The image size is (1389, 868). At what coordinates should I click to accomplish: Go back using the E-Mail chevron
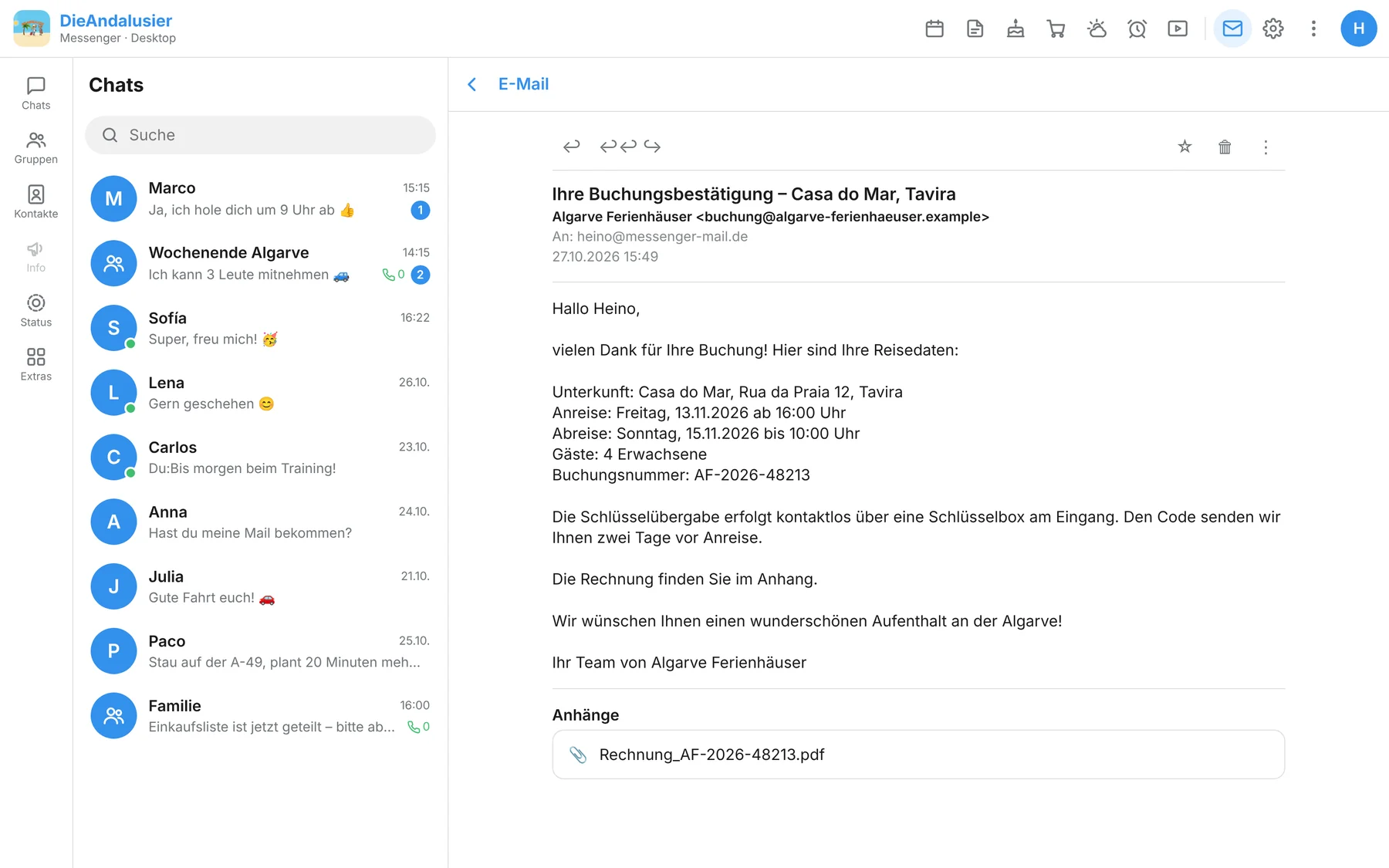tap(472, 84)
